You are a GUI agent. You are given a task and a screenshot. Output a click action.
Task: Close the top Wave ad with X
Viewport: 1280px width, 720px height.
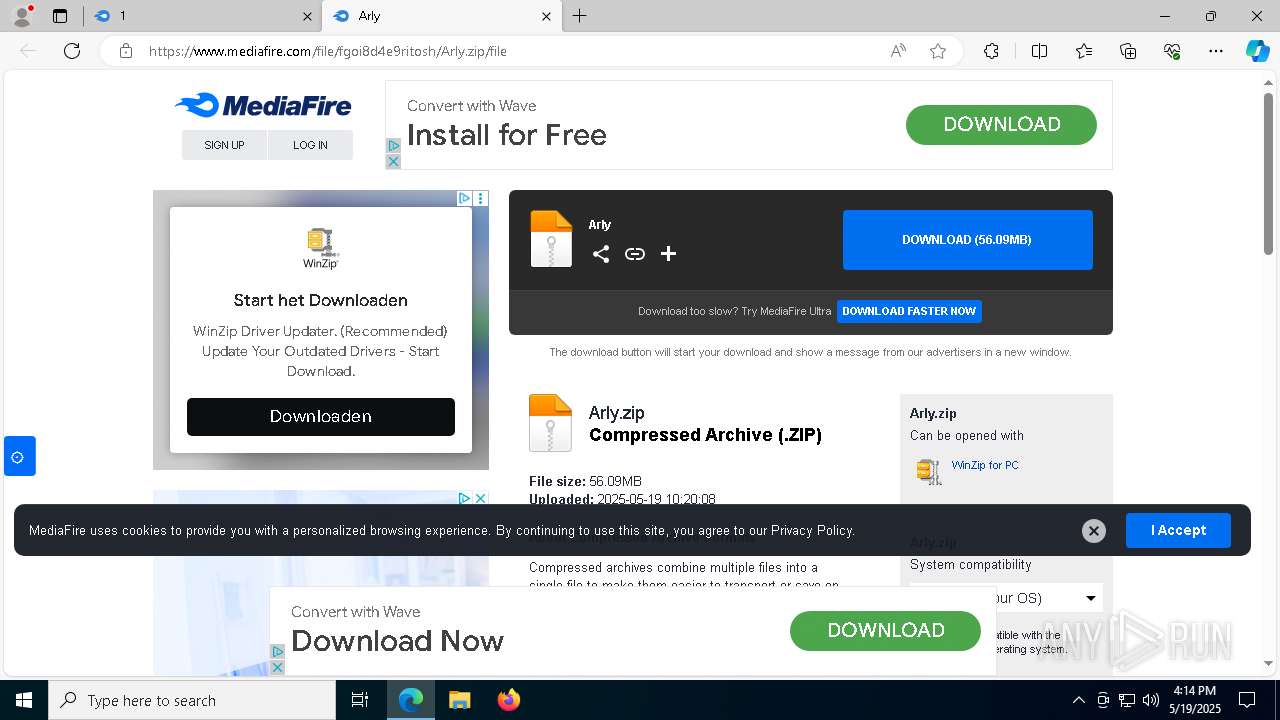[393, 162]
